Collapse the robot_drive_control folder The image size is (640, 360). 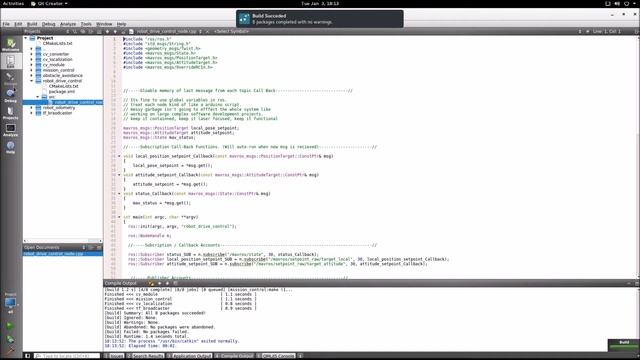click(x=31, y=81)
